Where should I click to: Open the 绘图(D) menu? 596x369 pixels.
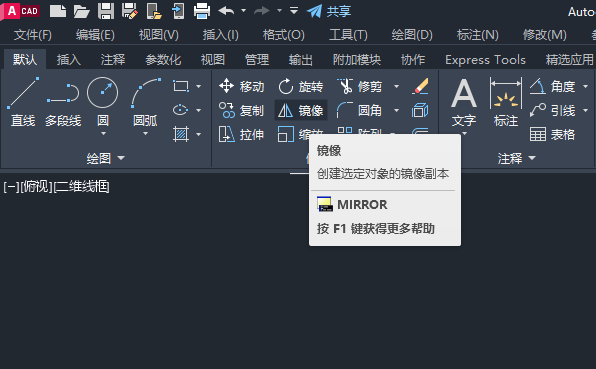412,35
